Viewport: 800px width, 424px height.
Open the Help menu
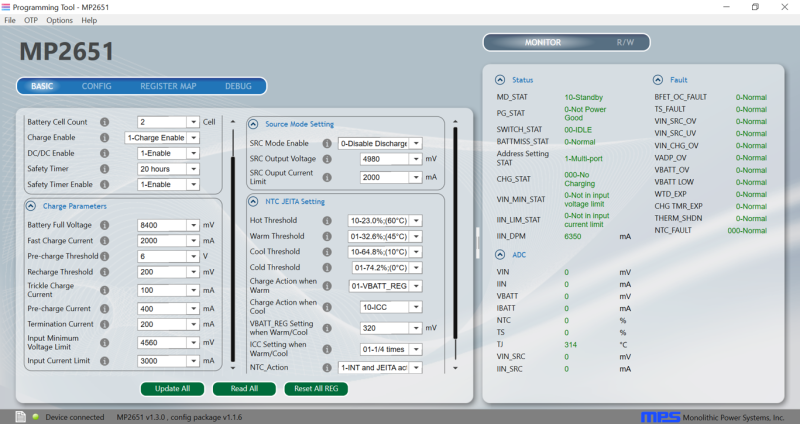pos(89,20)
